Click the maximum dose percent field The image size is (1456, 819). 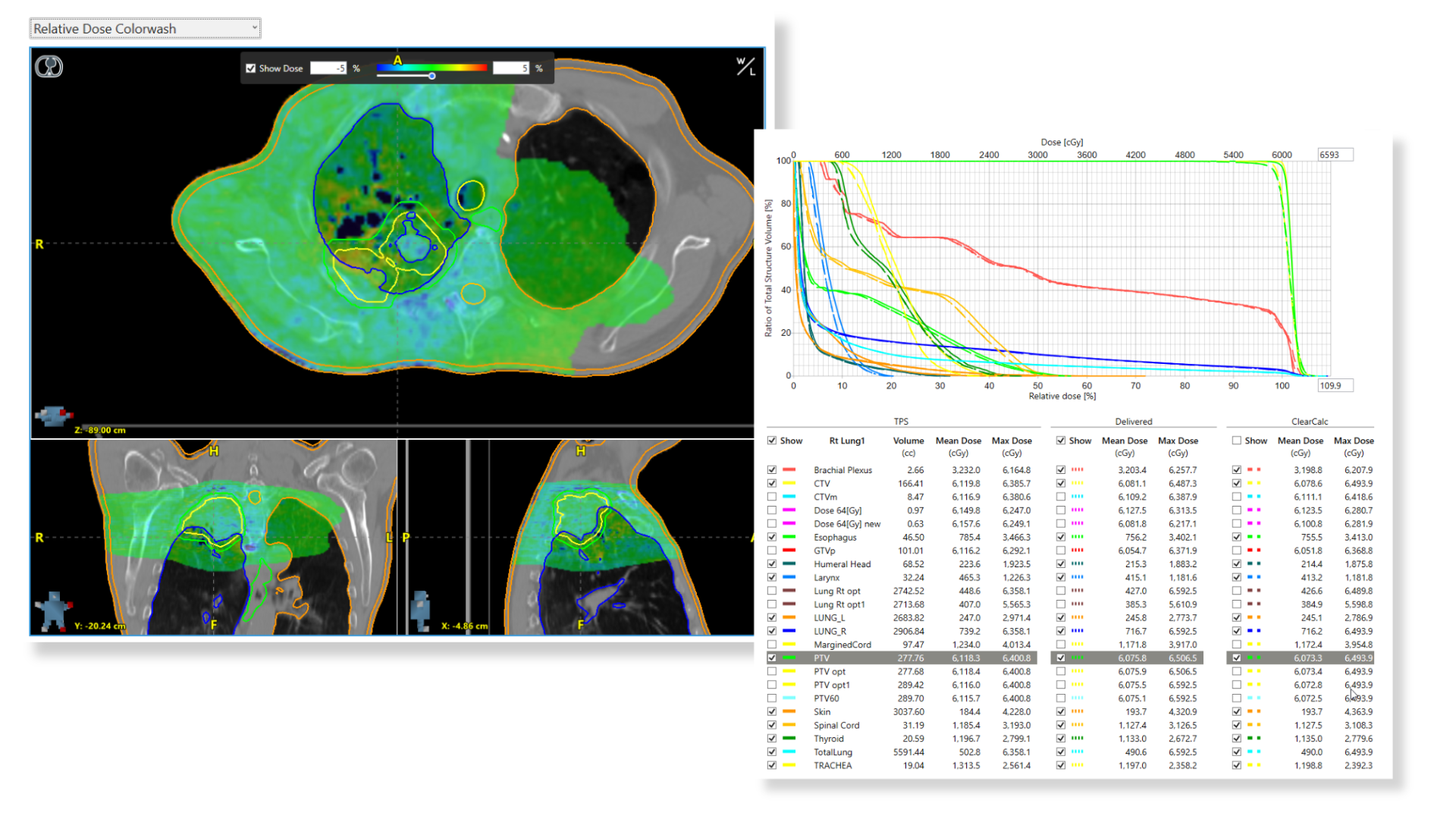(510, 68)
